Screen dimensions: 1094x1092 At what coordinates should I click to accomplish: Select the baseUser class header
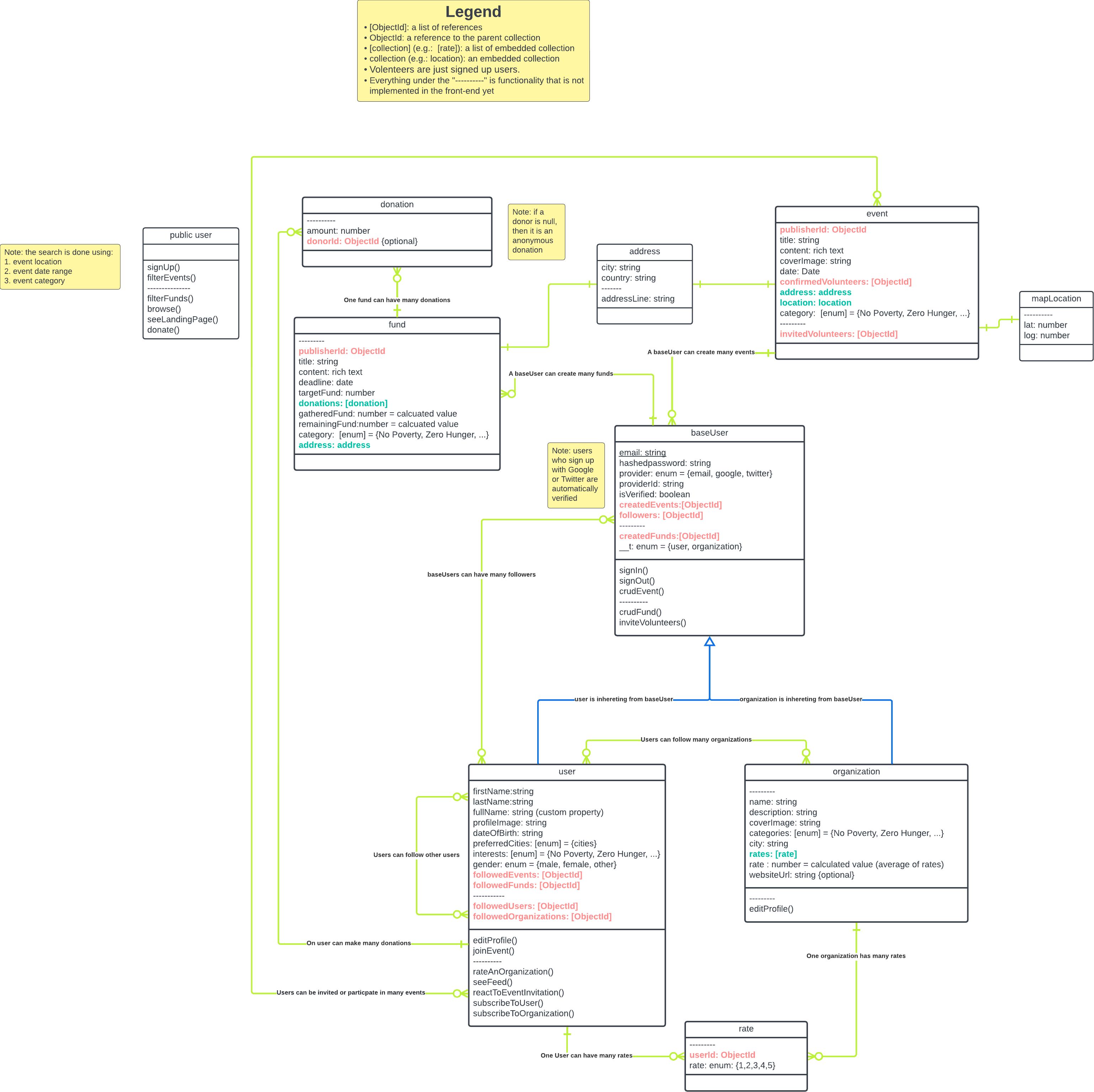click(x=709, y=433)
